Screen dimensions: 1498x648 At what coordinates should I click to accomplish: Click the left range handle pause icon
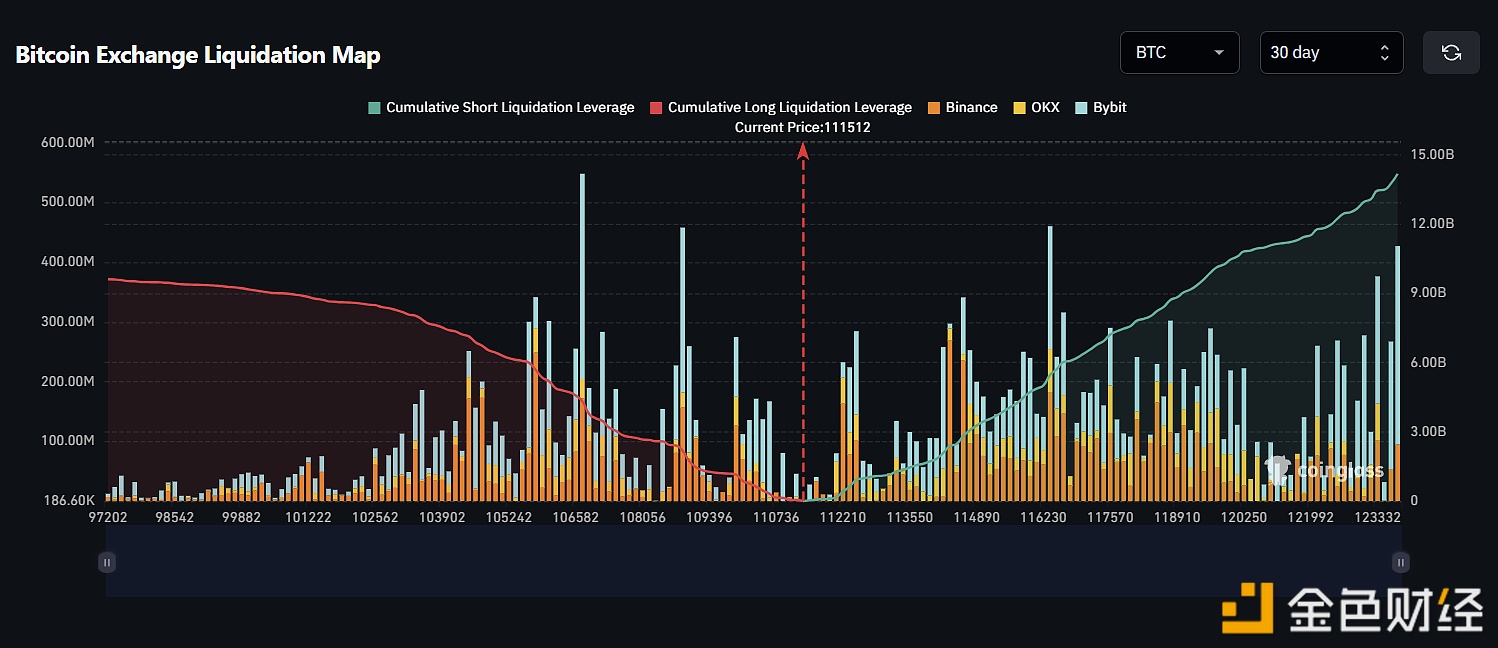[x=107, y=563]
